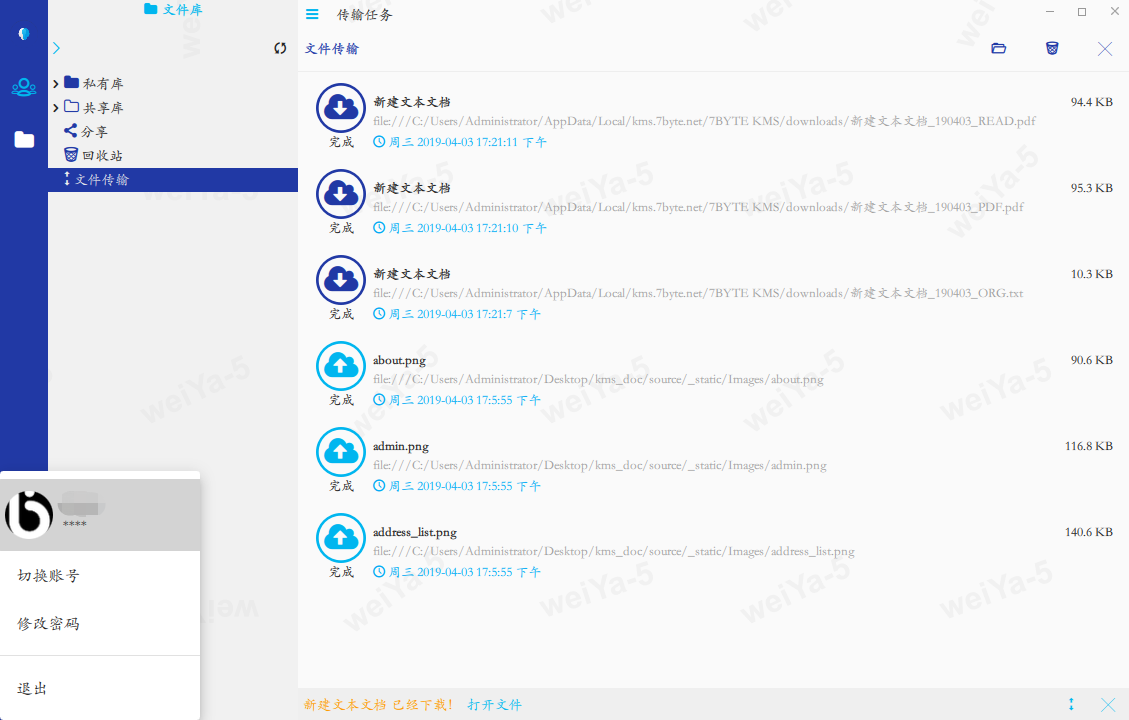Click timestamp 17:21:10 下午

point(459,228)
